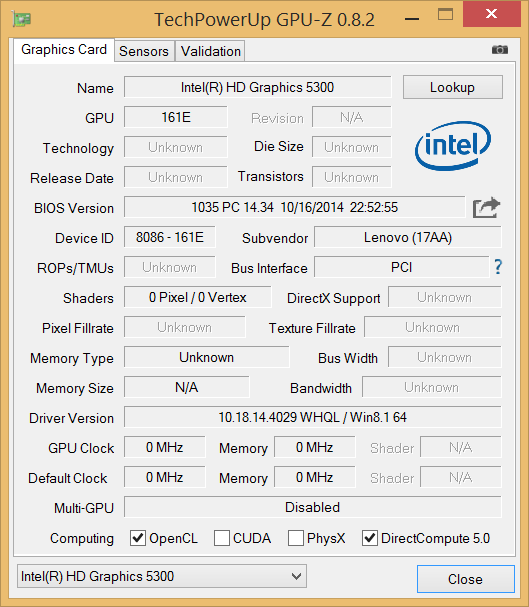Close window with red X button

(491, 14)
